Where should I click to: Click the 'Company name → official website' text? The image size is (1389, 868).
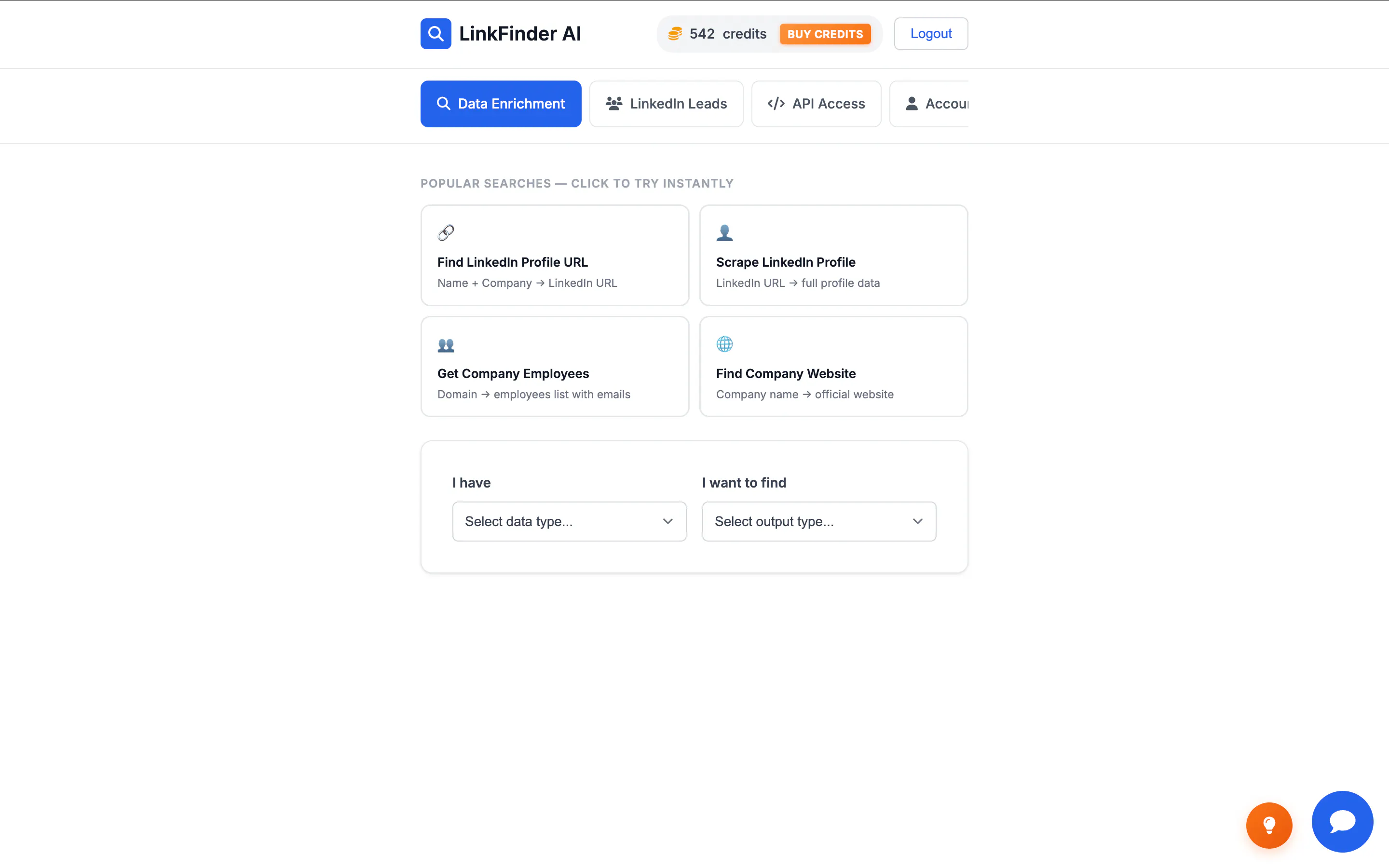click(x=804, y=394)
